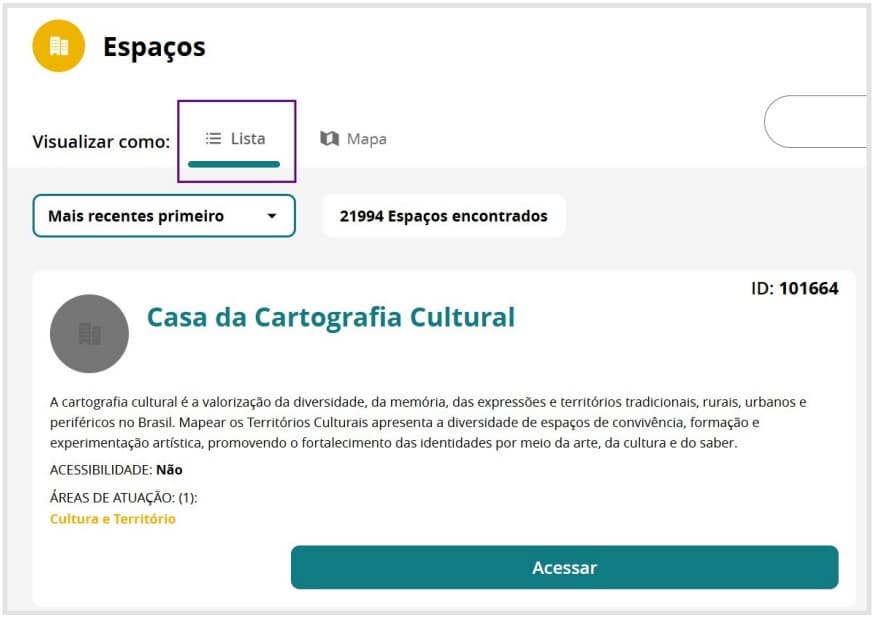The width and height of the screenshot is (872, 617).
Task: Click the Espaços page heading
Action: [x=154, y=47]
